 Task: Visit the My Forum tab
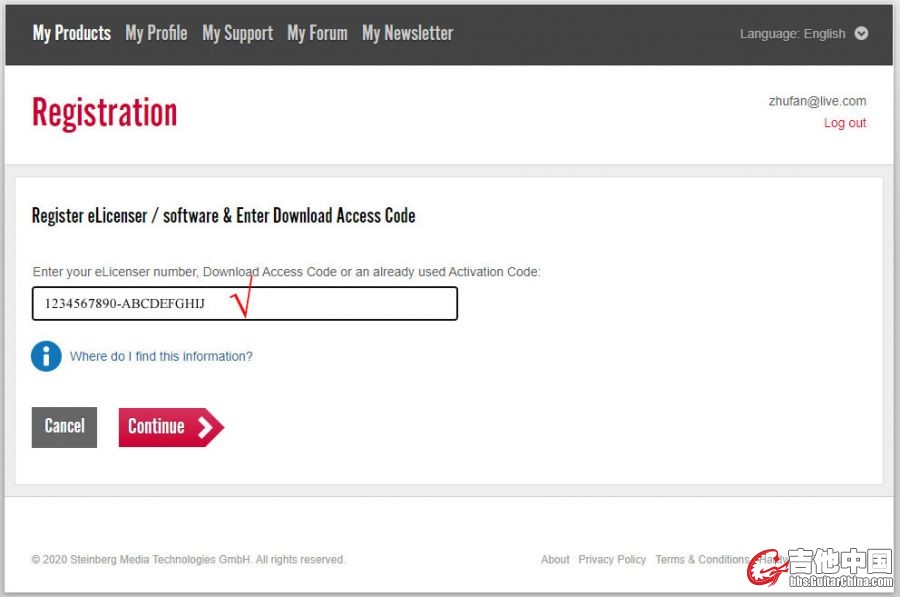[317, 33]
